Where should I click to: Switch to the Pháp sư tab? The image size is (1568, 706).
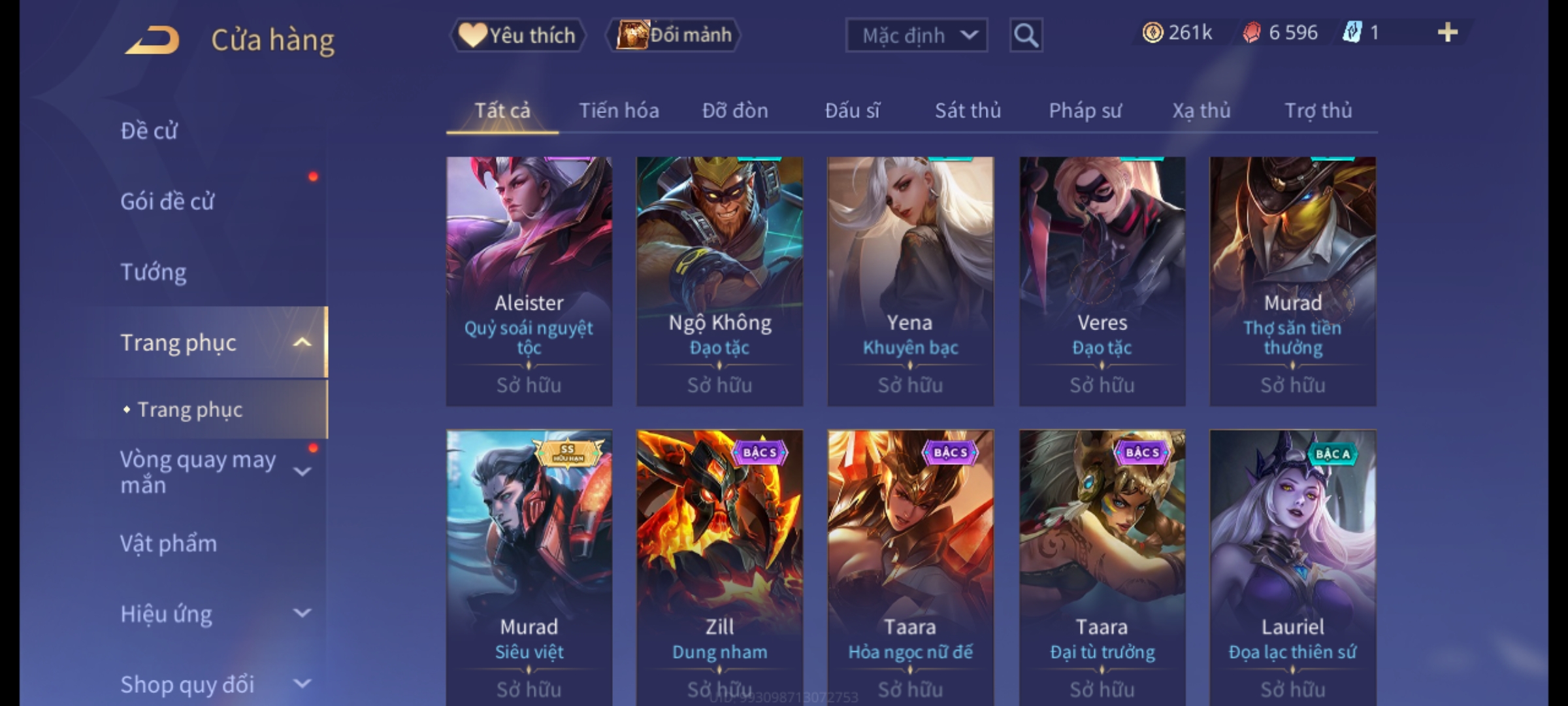point(1085,110)
